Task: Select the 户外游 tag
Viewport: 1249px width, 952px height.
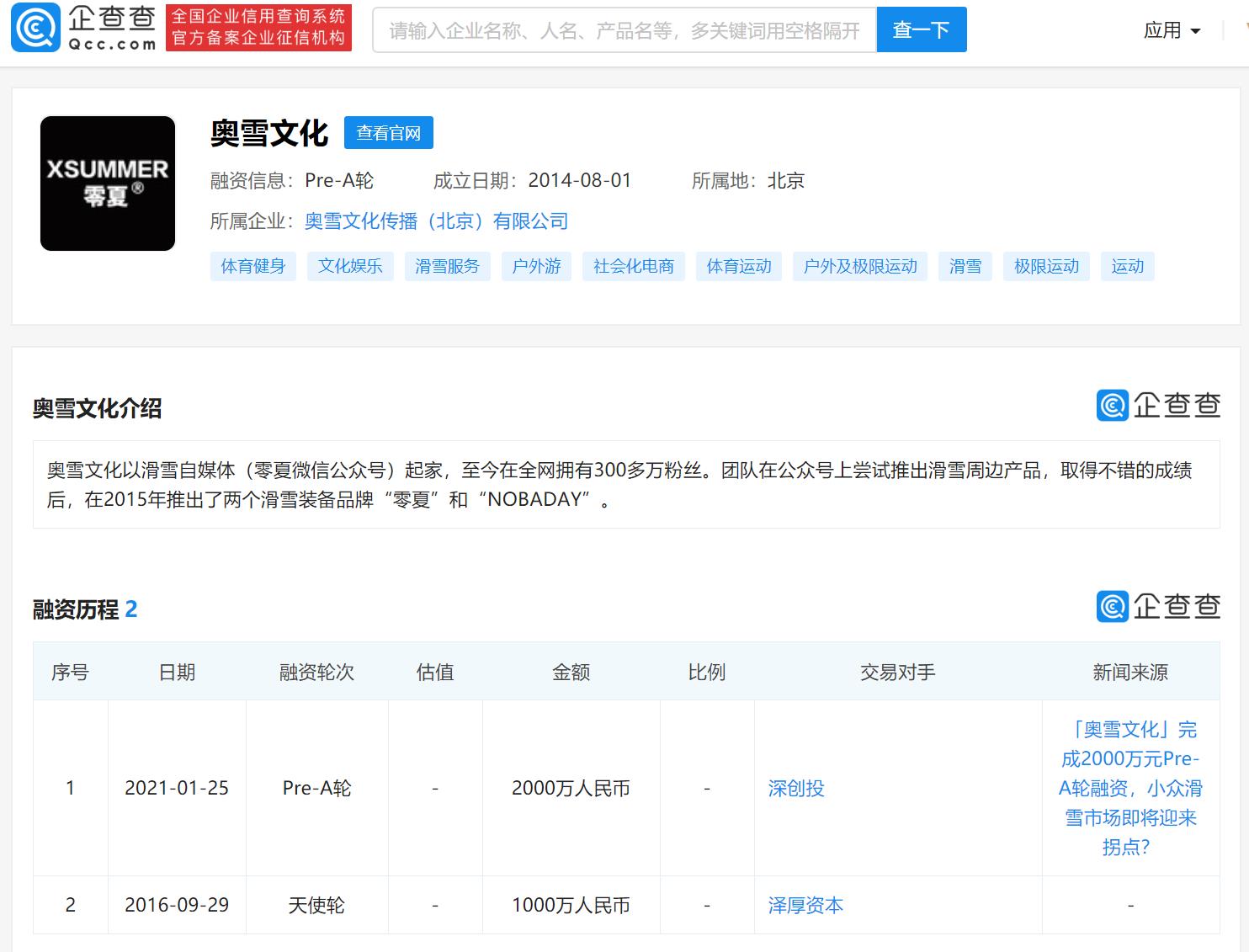Action: click(536, 267)
